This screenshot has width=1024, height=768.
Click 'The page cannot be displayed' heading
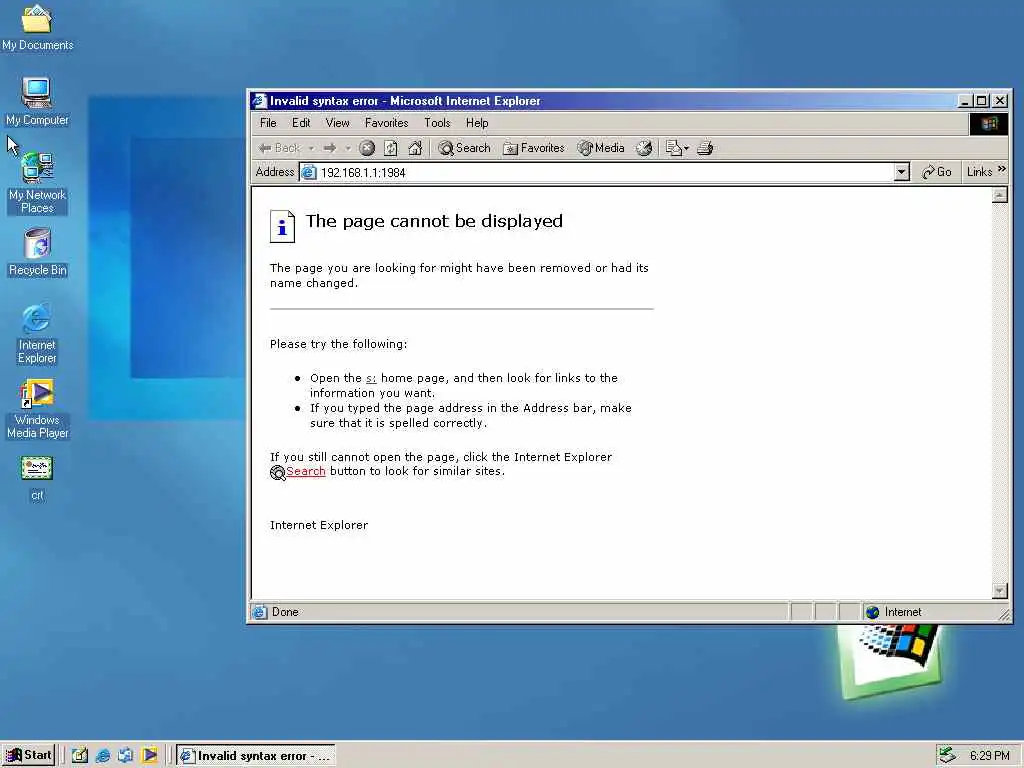(434, 221)
